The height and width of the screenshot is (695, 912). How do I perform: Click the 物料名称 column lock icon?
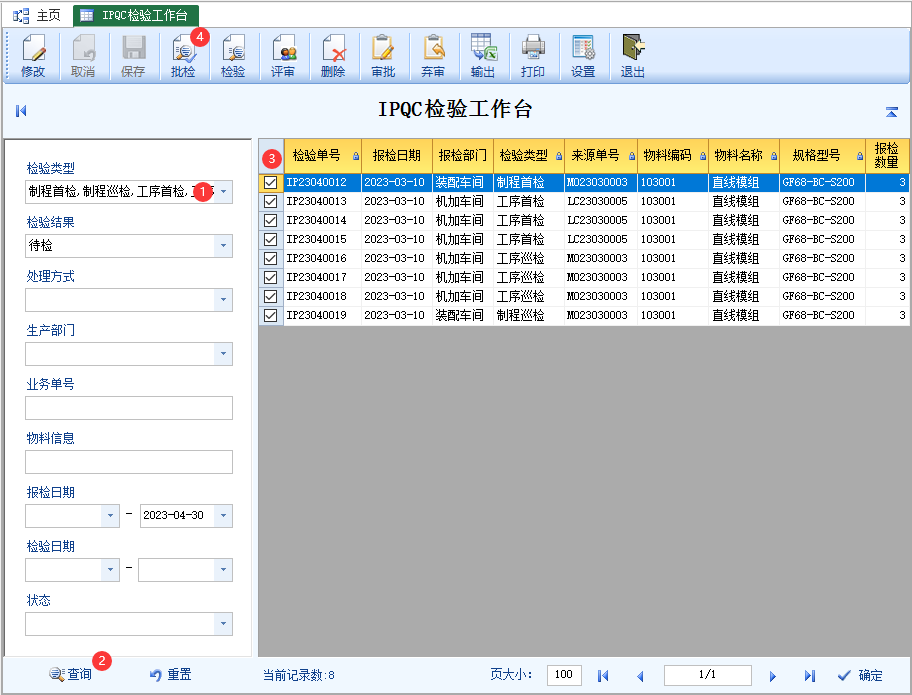pos(774,156)
